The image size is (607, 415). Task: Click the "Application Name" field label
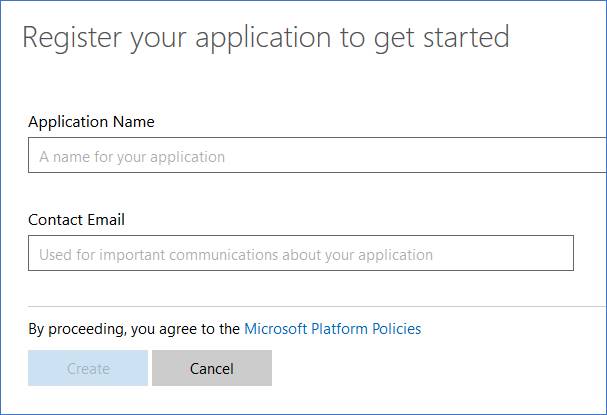[x=91, y=122]
